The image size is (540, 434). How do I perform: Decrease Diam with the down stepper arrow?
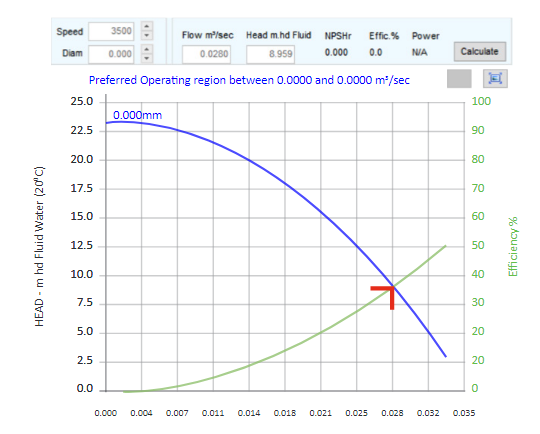147,58
